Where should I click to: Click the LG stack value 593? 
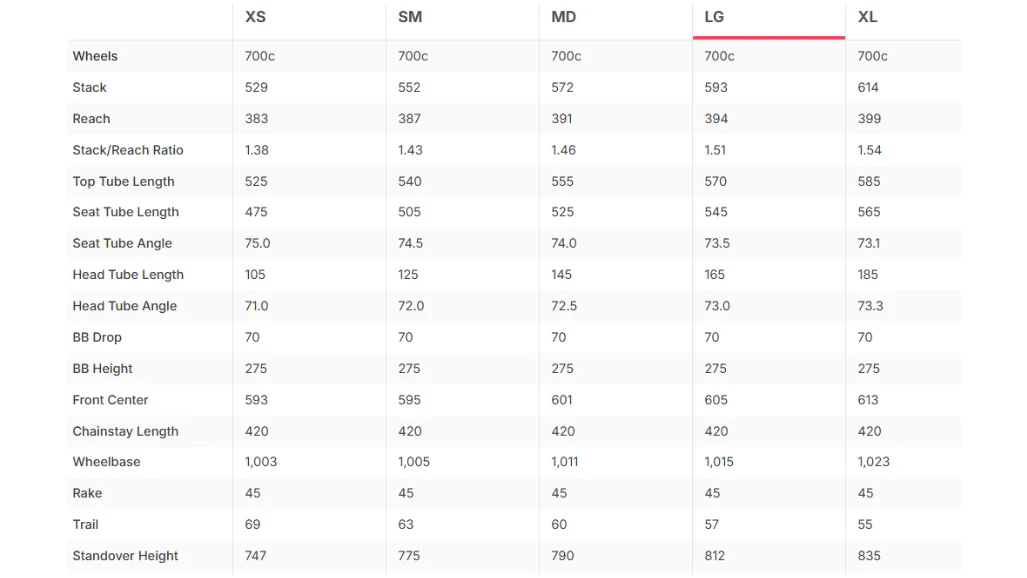tap(715, 88)
